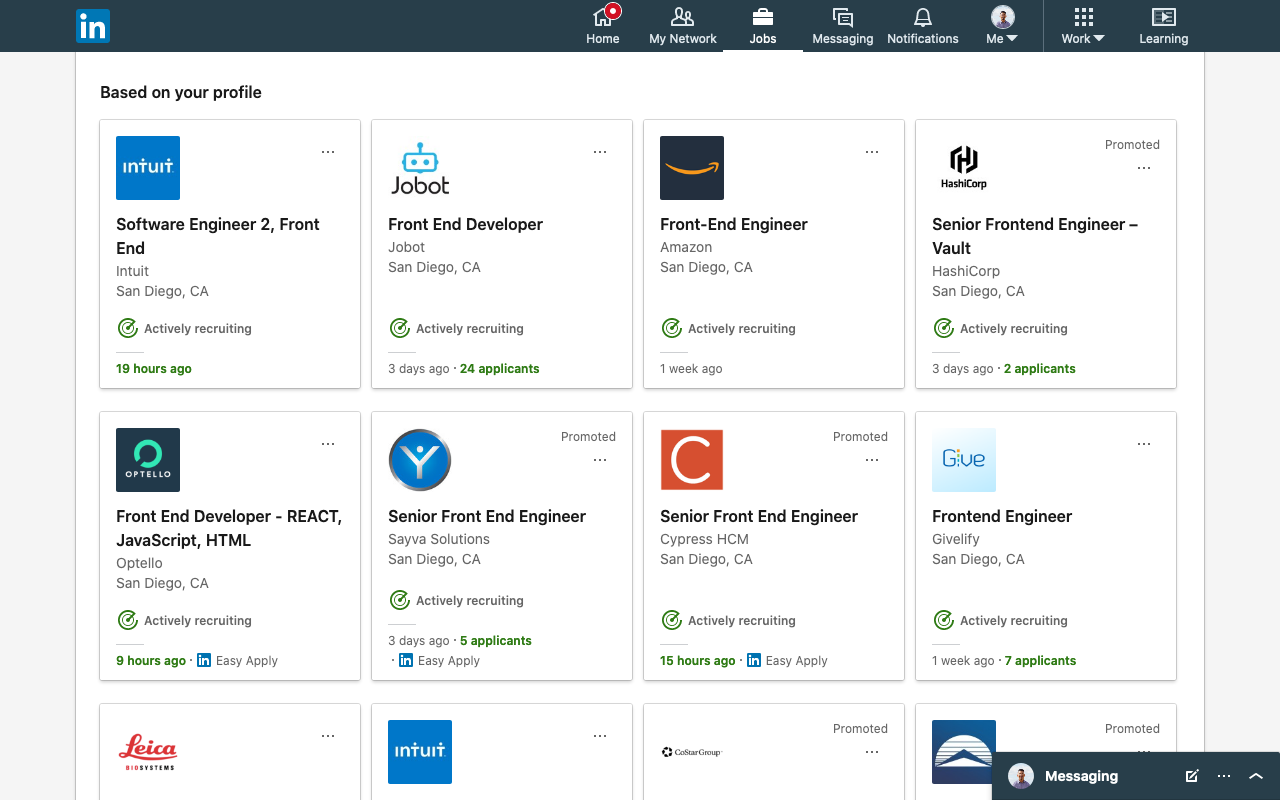The width and height of the screenshot is (1280, 800).
Task: Open more options on Cypress HCM card
Action: [x=872, y=460]
